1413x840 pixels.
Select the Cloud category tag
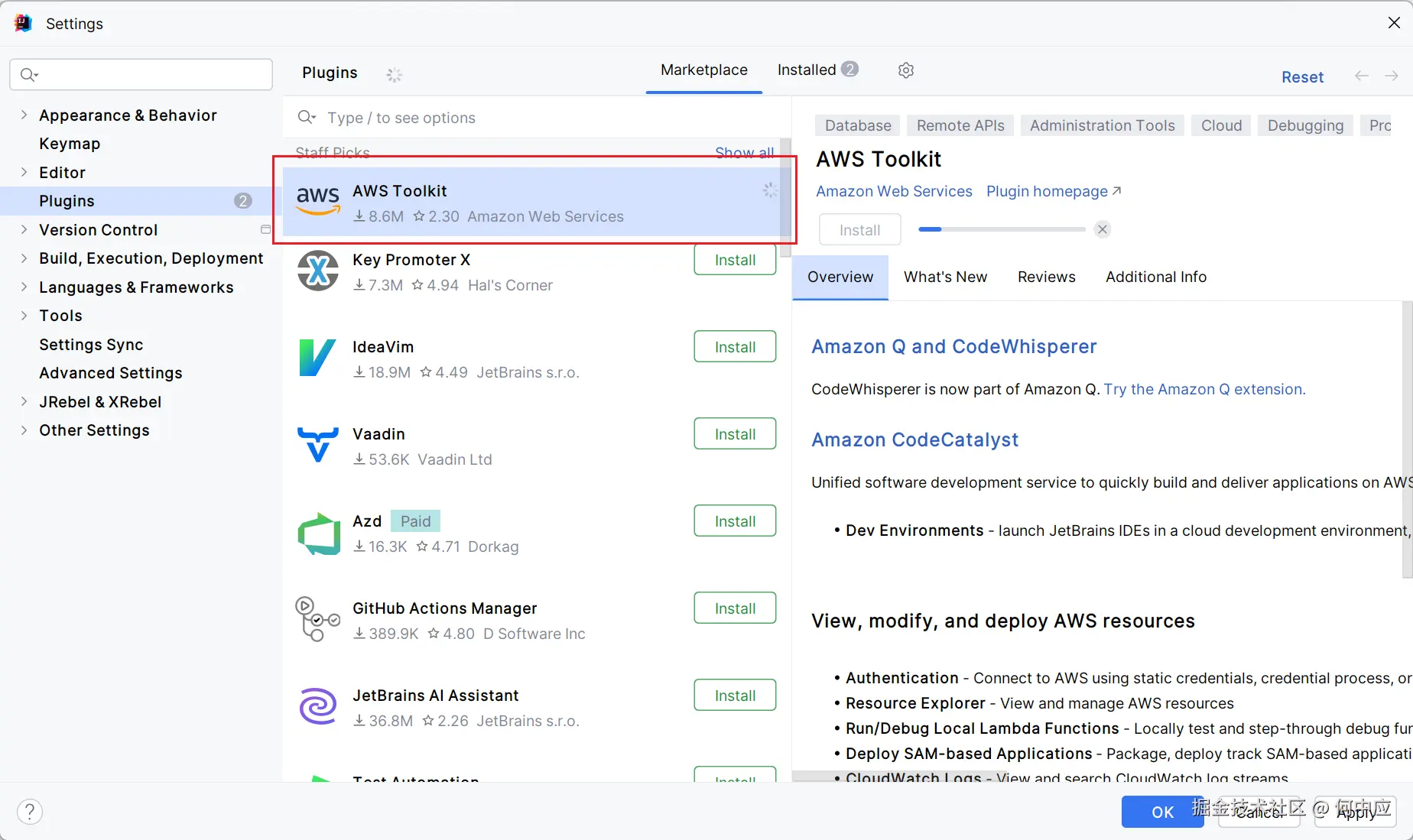point(1221,125)
